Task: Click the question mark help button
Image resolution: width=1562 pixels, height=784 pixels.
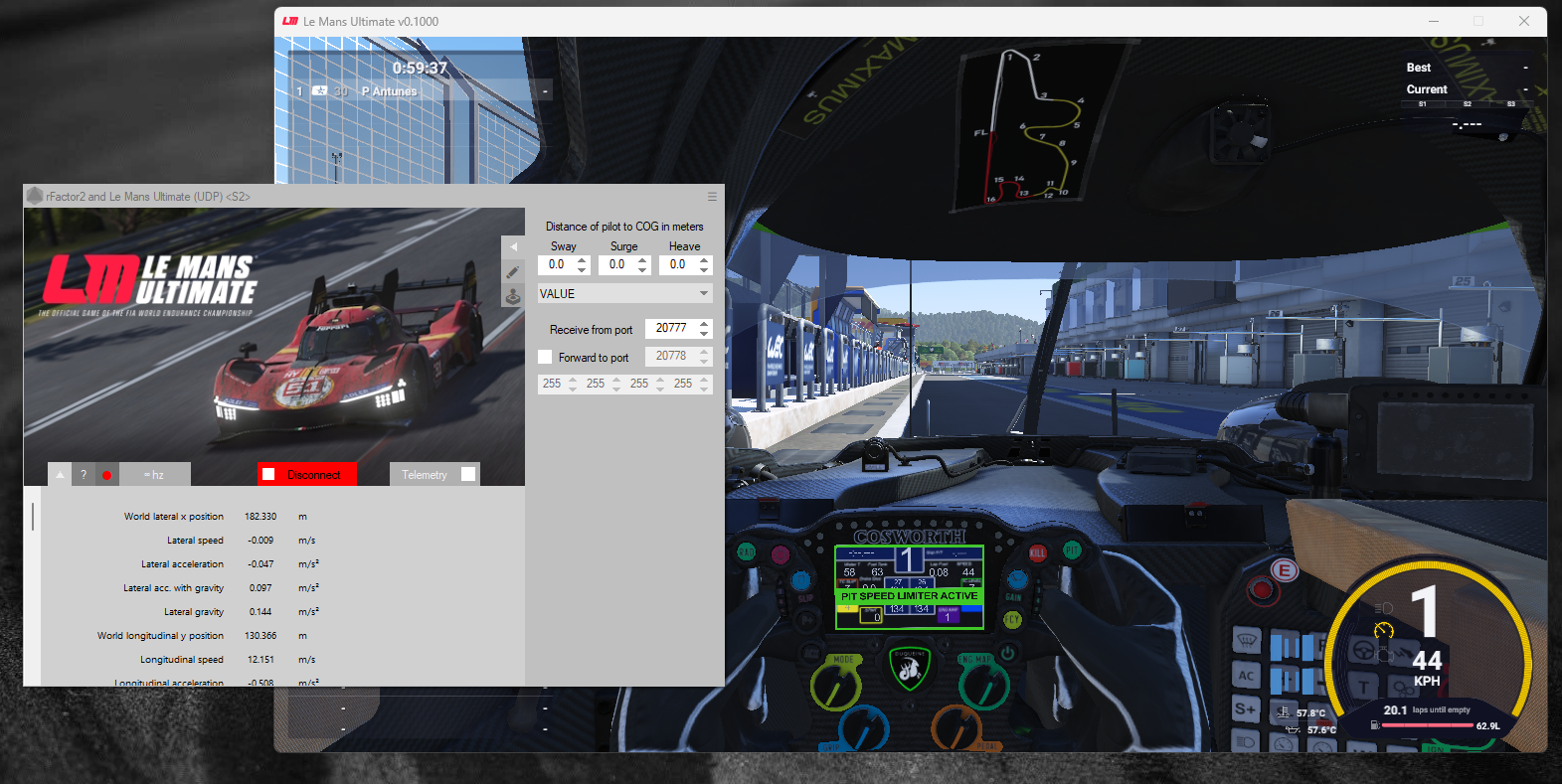Action: 84,475
